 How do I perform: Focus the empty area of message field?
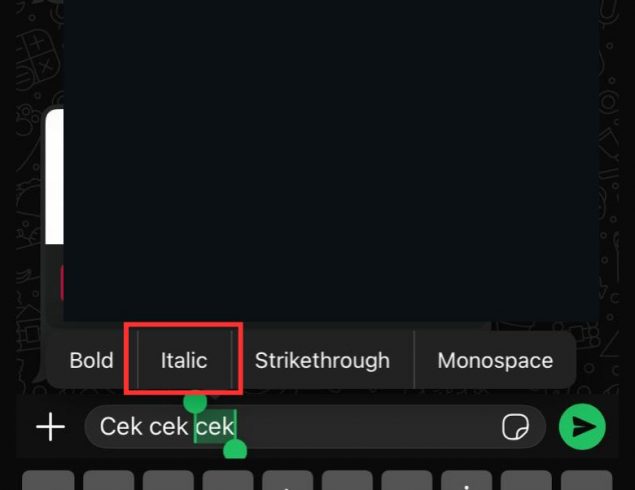tap(370, 427)
